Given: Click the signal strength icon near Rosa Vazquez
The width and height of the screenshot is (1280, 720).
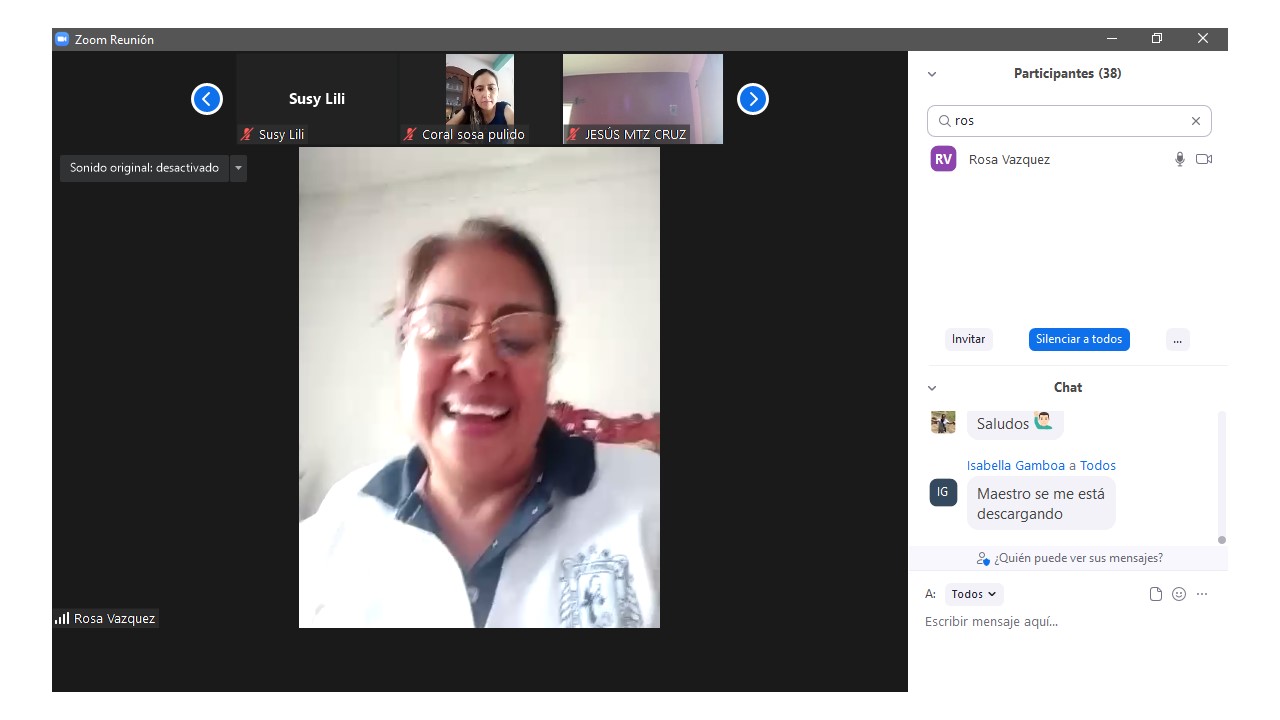Looking at the screenshot, I should click(62, 618).
